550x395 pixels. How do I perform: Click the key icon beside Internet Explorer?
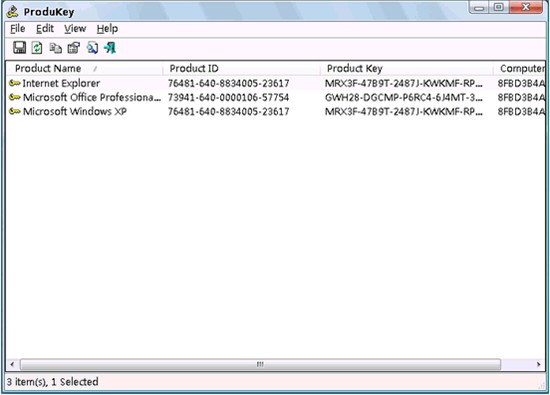tap(14, 83)
